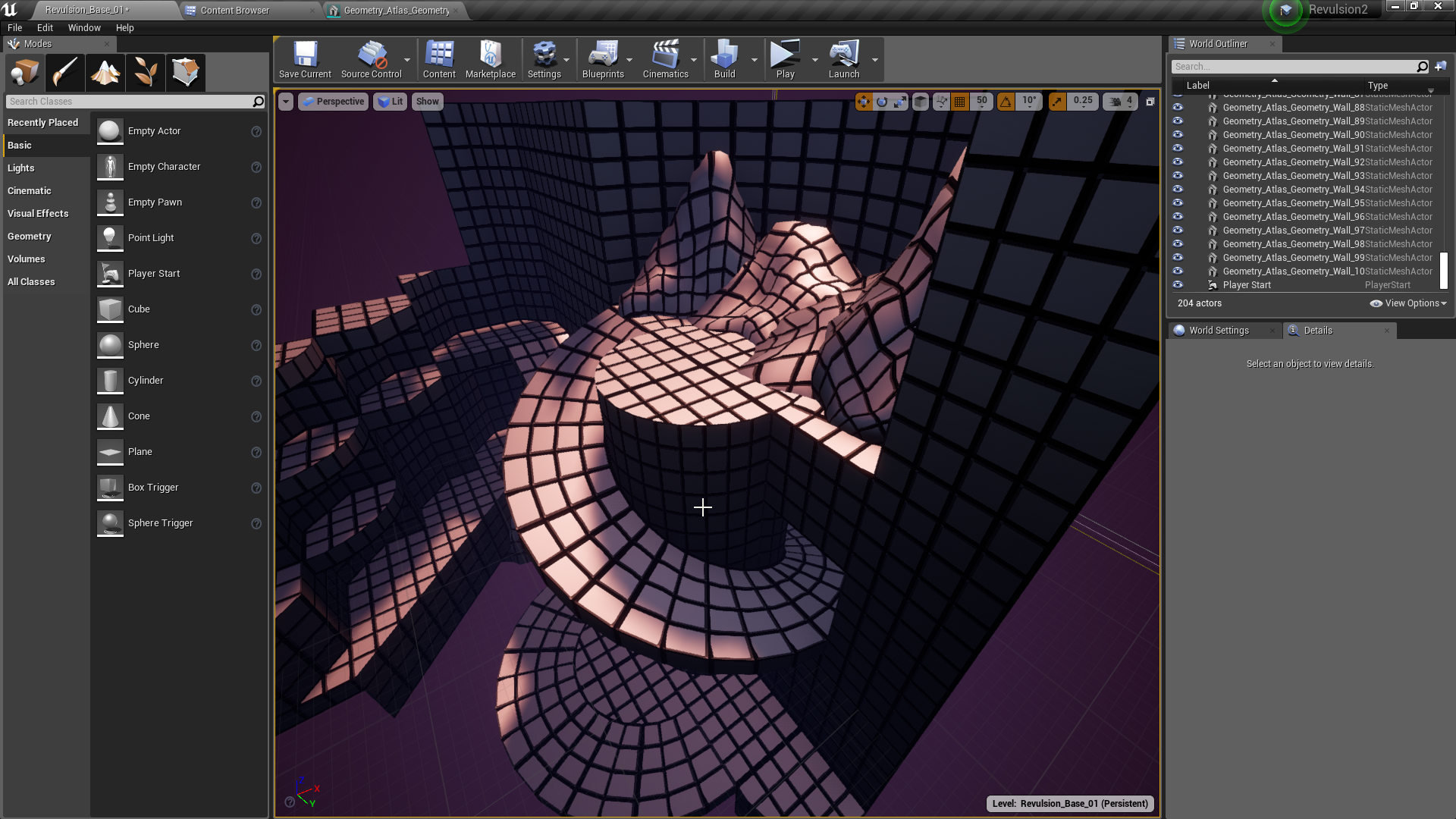Screen dimensions: 1456x819
Task: Hide Geometry_Atlas_Geometry_Wall_92 via eye icon
Action: coord(1178,162)
